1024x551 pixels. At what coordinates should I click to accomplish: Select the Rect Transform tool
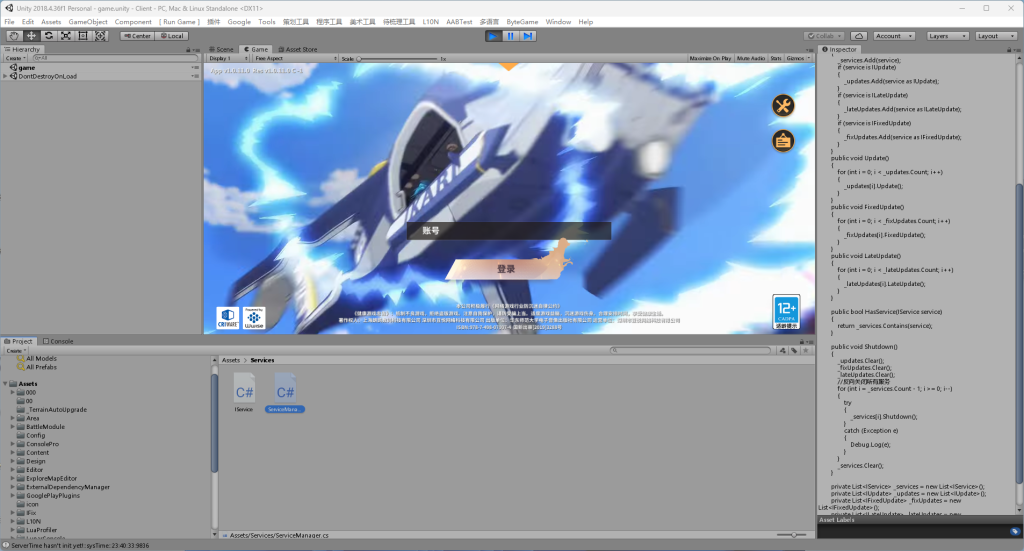[x=82, y=36]
